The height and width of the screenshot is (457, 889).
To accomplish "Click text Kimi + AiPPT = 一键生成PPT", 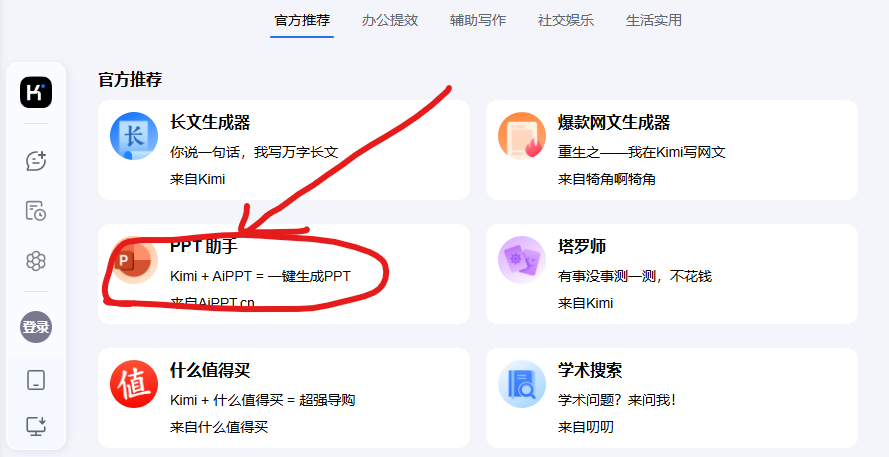I will 260,276.
